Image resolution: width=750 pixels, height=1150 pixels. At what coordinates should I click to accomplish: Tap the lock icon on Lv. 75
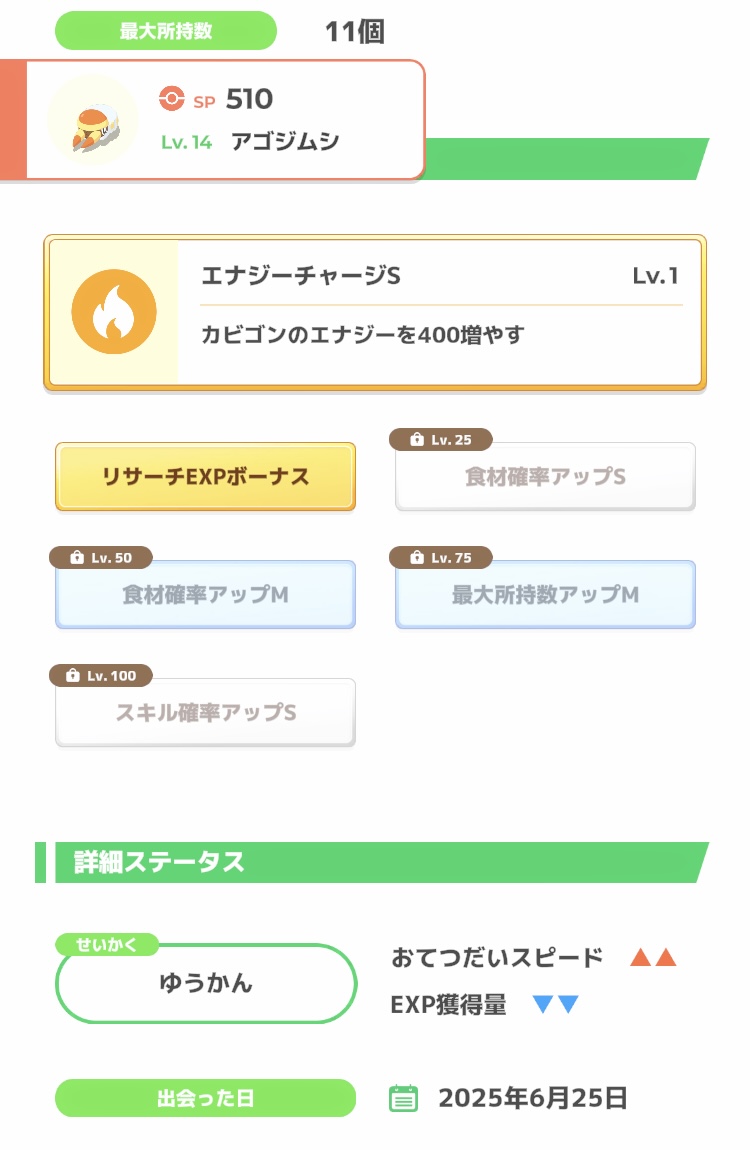coord(418,558)
